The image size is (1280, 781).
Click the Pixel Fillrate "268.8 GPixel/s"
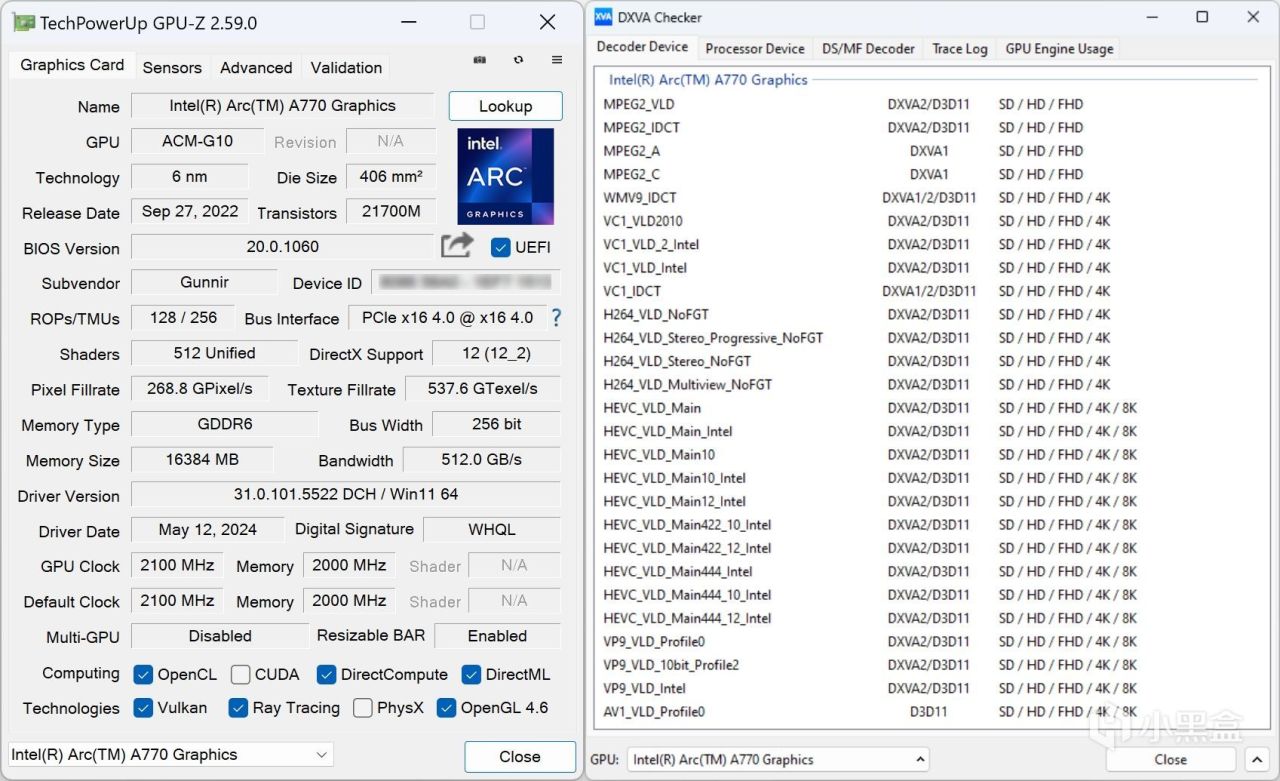click(x=200, y=389)
